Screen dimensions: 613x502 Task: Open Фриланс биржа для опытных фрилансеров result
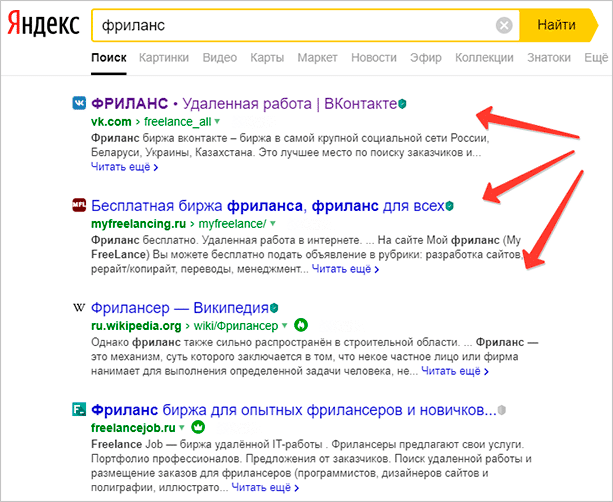pyautogui.click(x=294, y=410)
